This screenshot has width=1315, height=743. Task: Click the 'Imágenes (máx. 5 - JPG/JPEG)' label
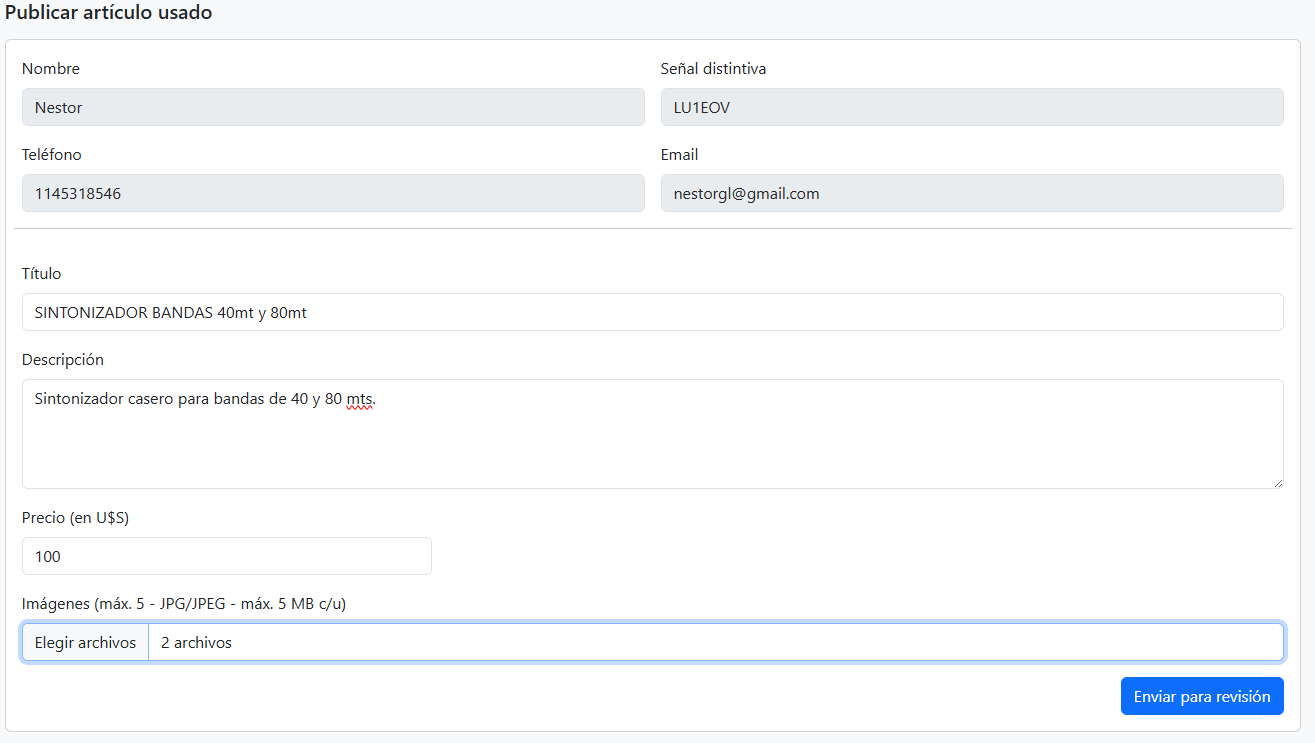184,604
